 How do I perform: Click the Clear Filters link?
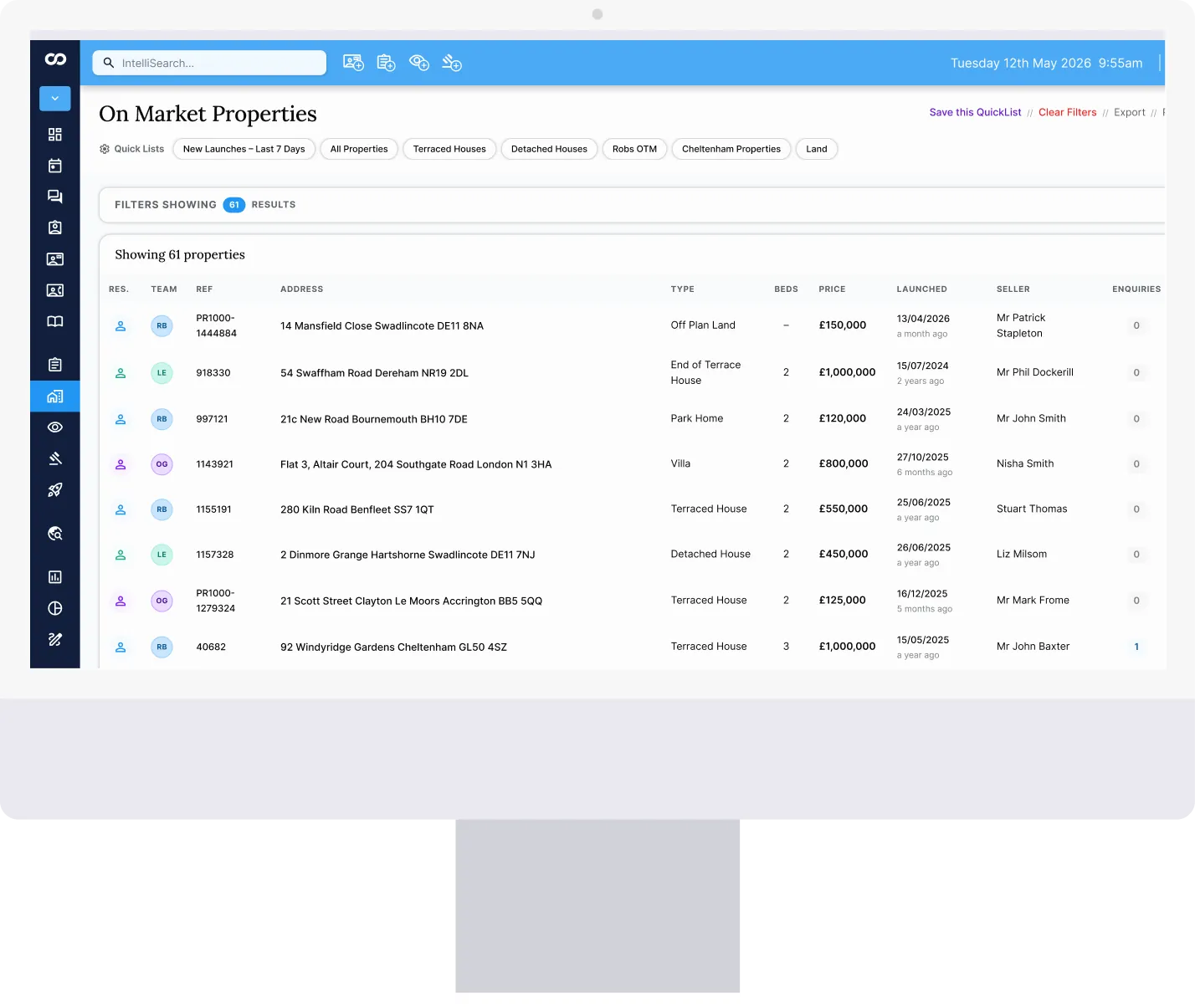click(1067, 112)
